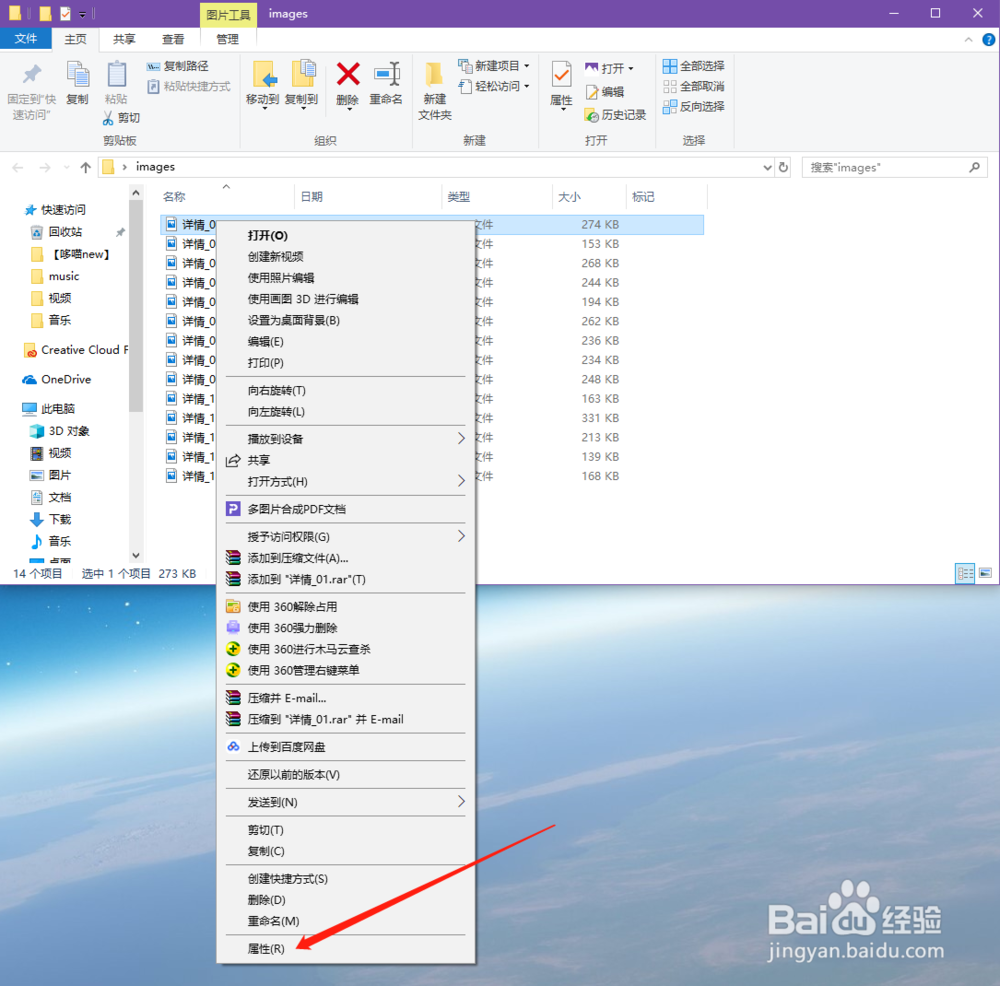1000x986 pixels.
Task: Switch to the Manage (管理) tab
Action: (x=228, y=39)
